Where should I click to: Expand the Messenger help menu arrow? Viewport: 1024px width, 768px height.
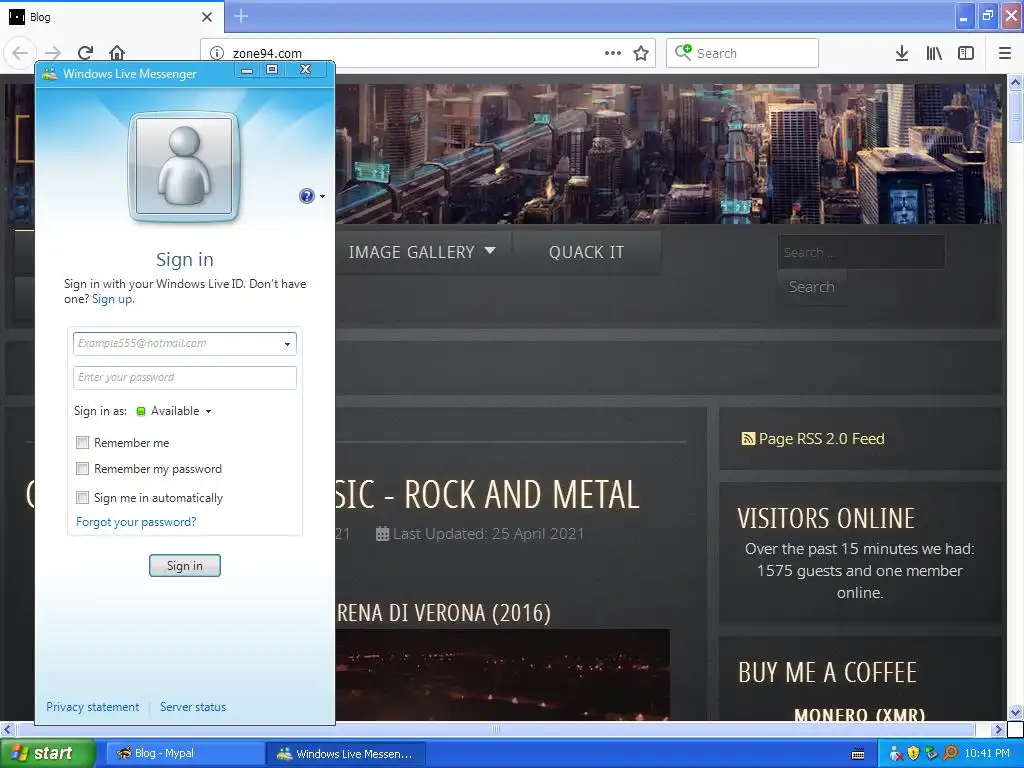(x=323, y=197)
